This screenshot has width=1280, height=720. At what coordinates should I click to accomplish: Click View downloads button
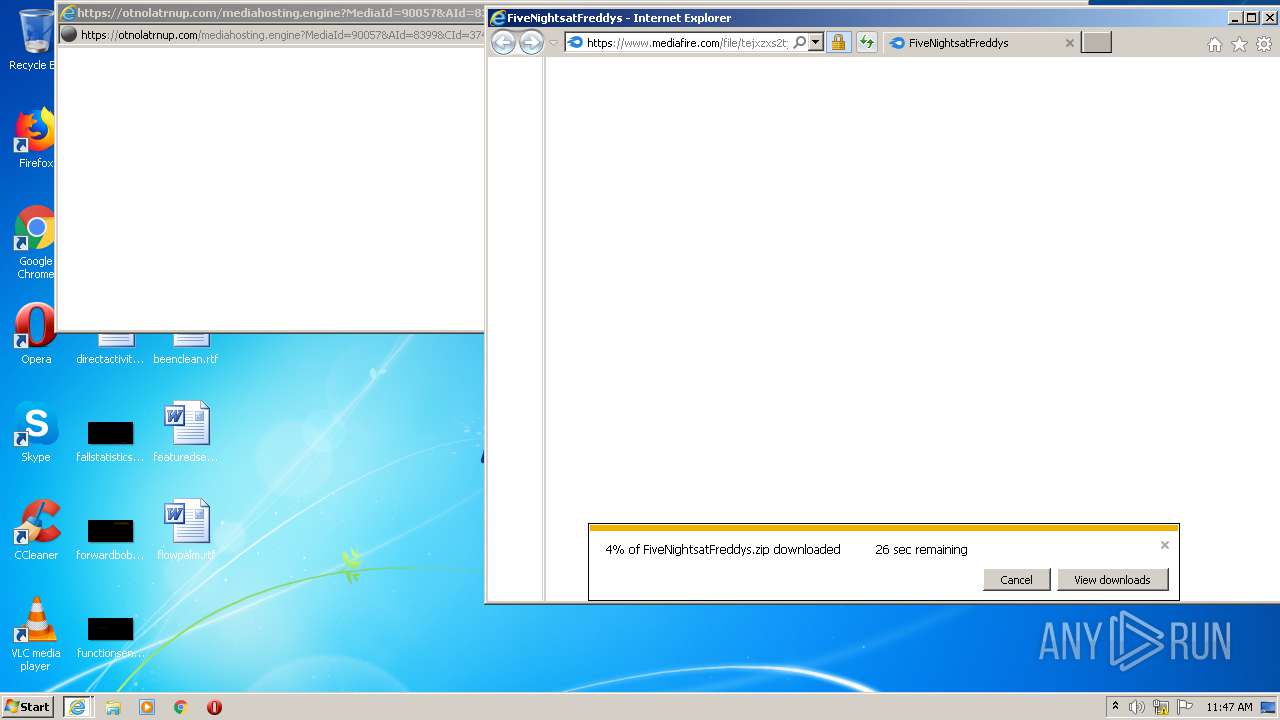[1112, 580]
